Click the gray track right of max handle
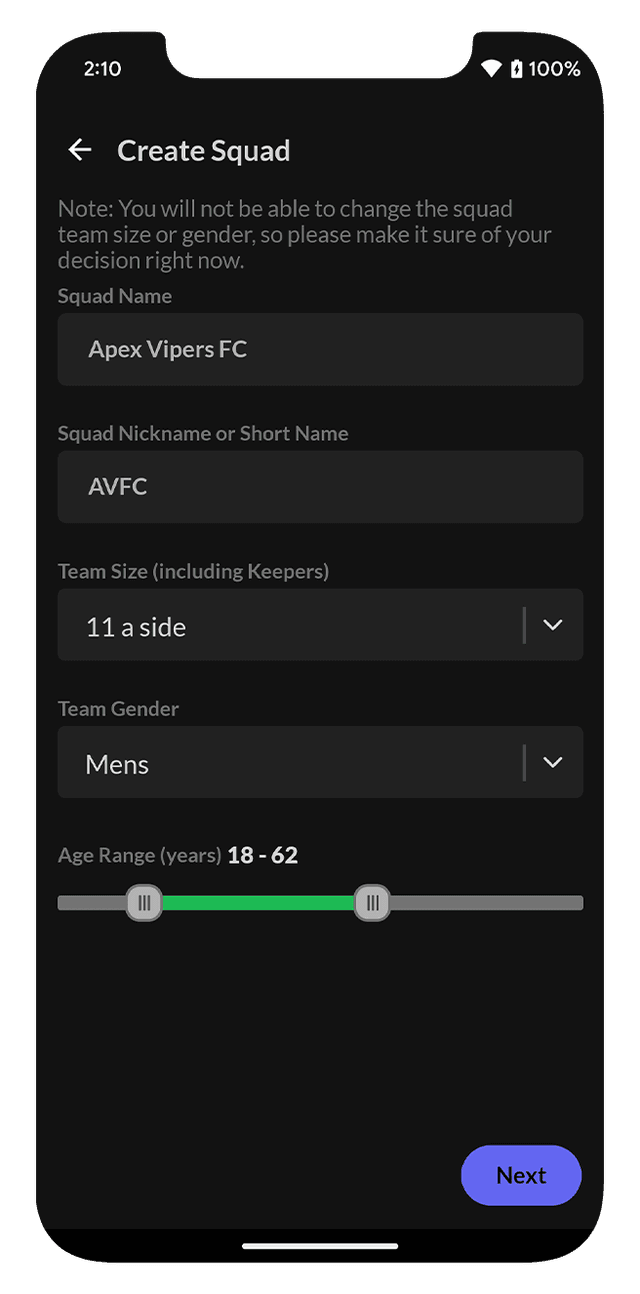This screenshot has width=640, height=1294. tap(486, 903)
